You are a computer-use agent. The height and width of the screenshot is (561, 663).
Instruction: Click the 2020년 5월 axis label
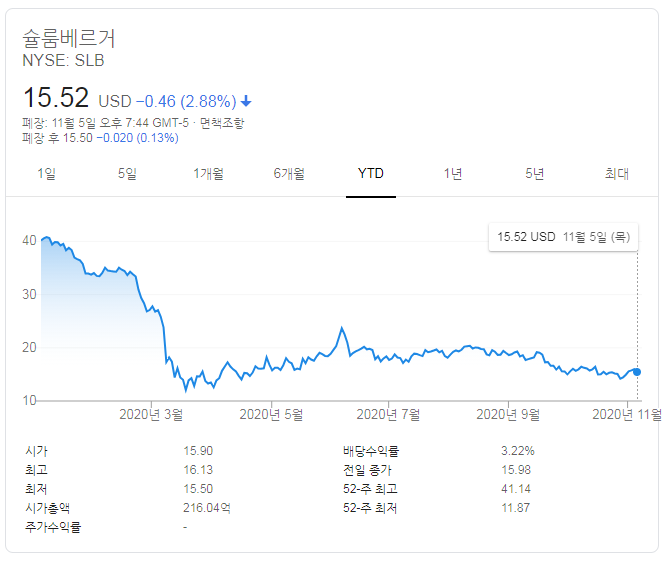pyautogui.click(x=271, y=414)
